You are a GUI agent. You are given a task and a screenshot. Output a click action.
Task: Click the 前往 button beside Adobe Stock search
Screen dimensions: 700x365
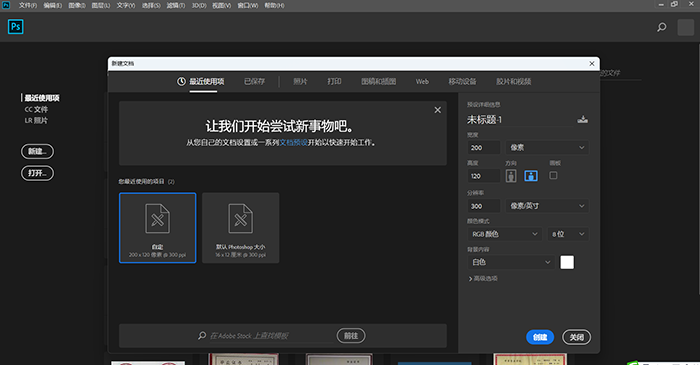(x=351, y=336)
